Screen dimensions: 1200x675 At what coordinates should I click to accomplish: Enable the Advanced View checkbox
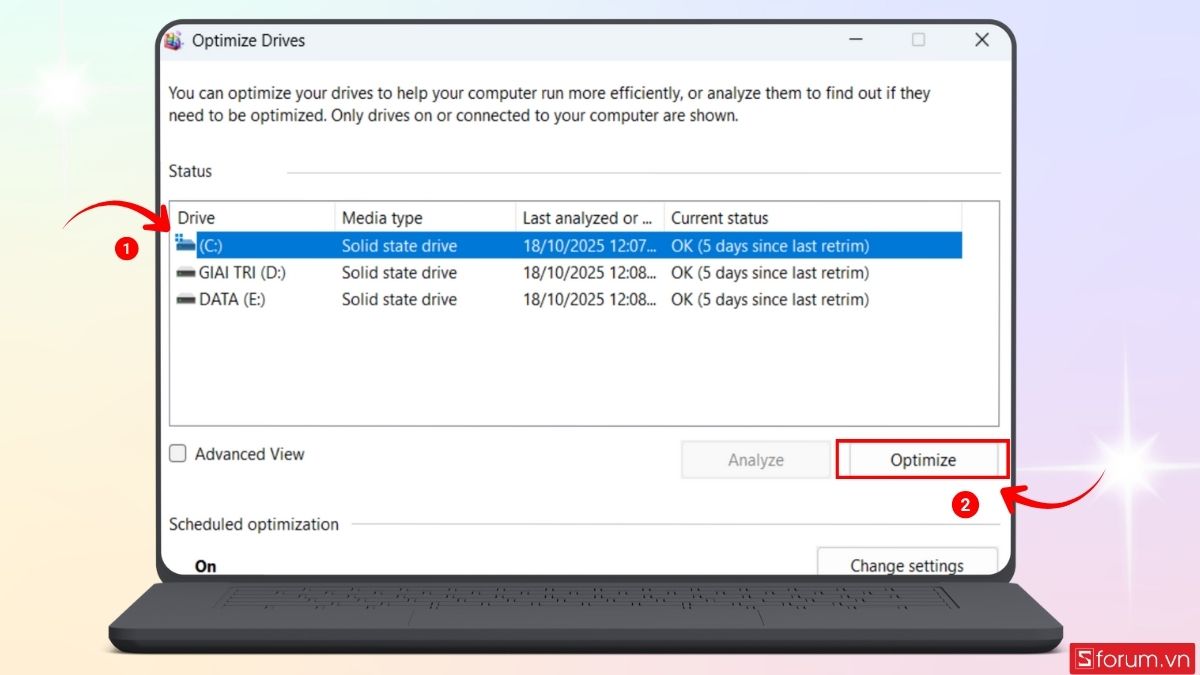(178, 454)
